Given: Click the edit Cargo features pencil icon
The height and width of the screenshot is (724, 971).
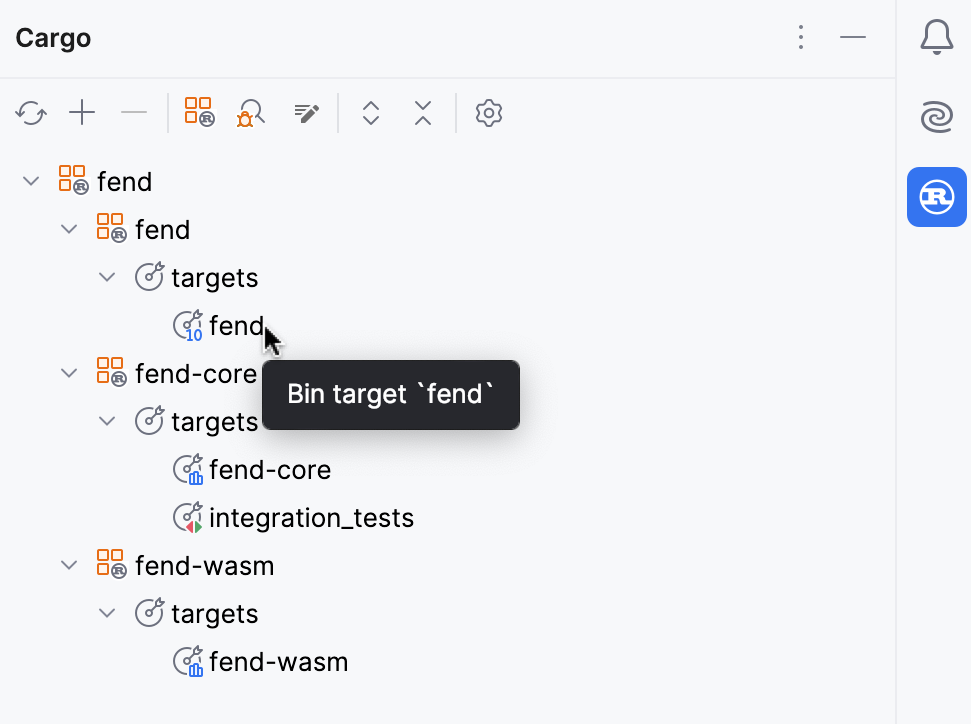Looking at the screenshot, I should pos(306,113).
